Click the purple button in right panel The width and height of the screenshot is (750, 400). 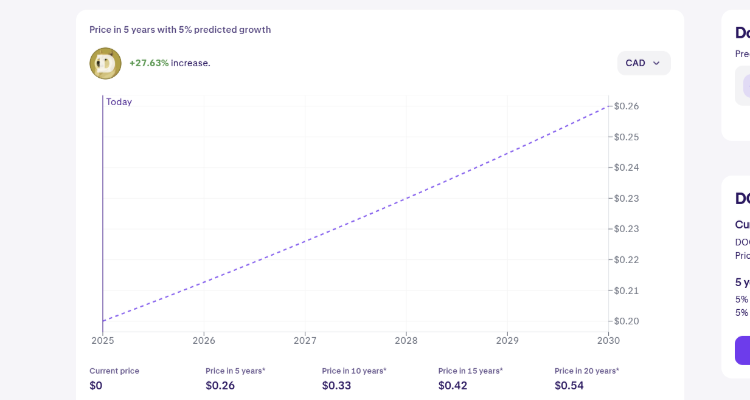pyautogui.click(x=742, y=350)
